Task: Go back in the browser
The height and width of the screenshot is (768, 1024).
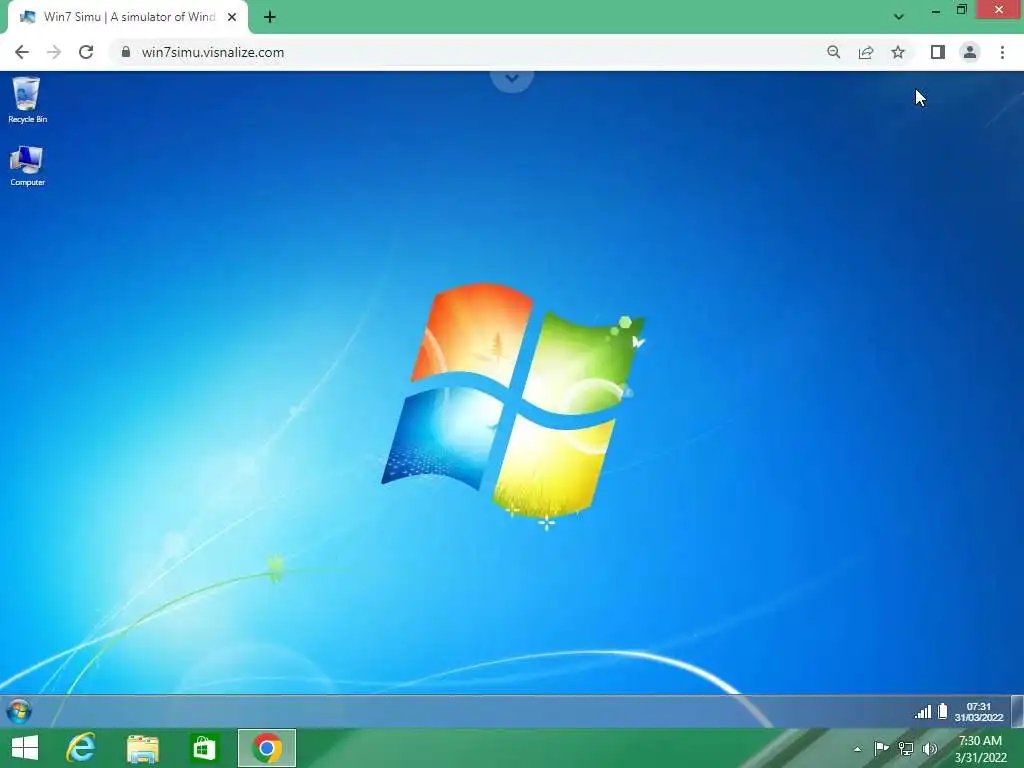Action: click(x=22, y=52)
